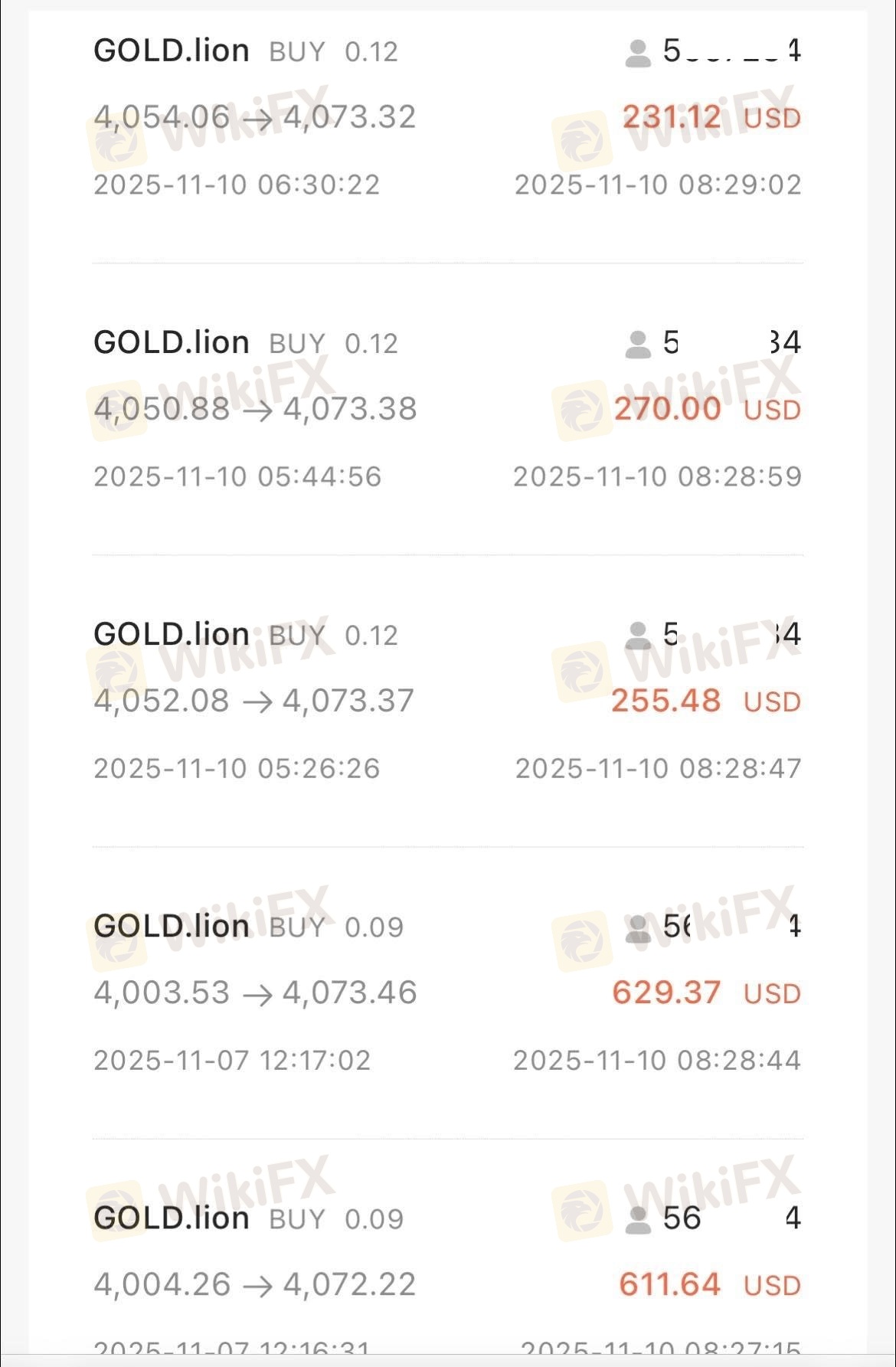Select the 270.00 USD profit amount
The height and width of the screenshot is (1367, 896).
pyautogui.click(x=667, y=409)
